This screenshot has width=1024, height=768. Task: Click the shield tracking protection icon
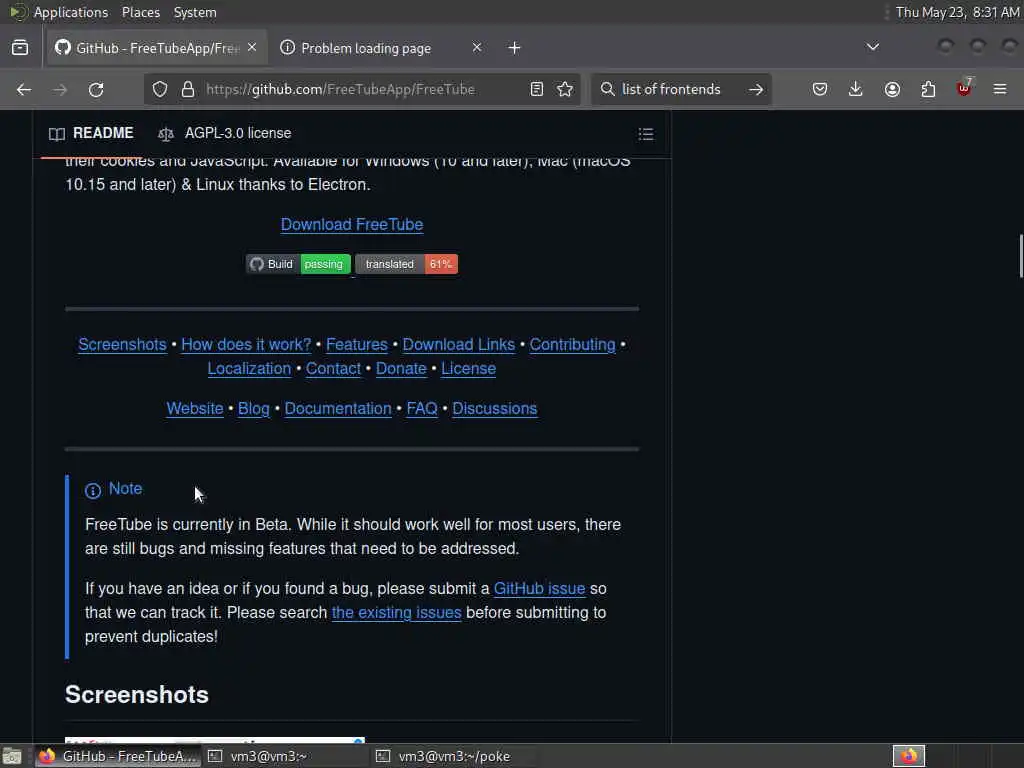[x=160, y=89]
